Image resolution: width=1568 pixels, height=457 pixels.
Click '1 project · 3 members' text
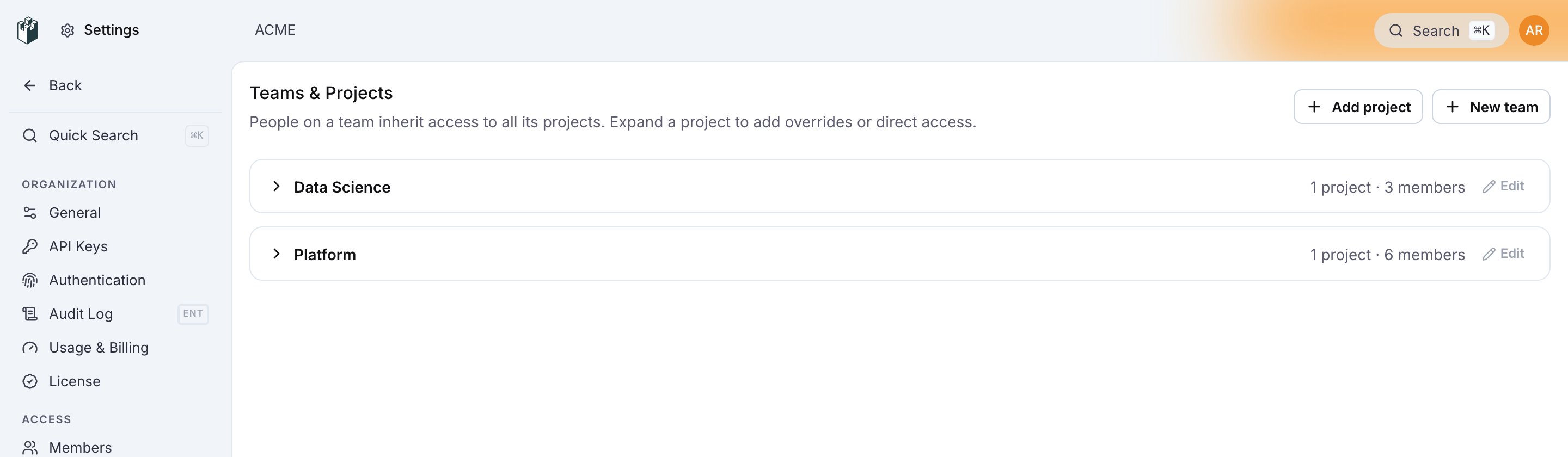(x=1387, y=187)
